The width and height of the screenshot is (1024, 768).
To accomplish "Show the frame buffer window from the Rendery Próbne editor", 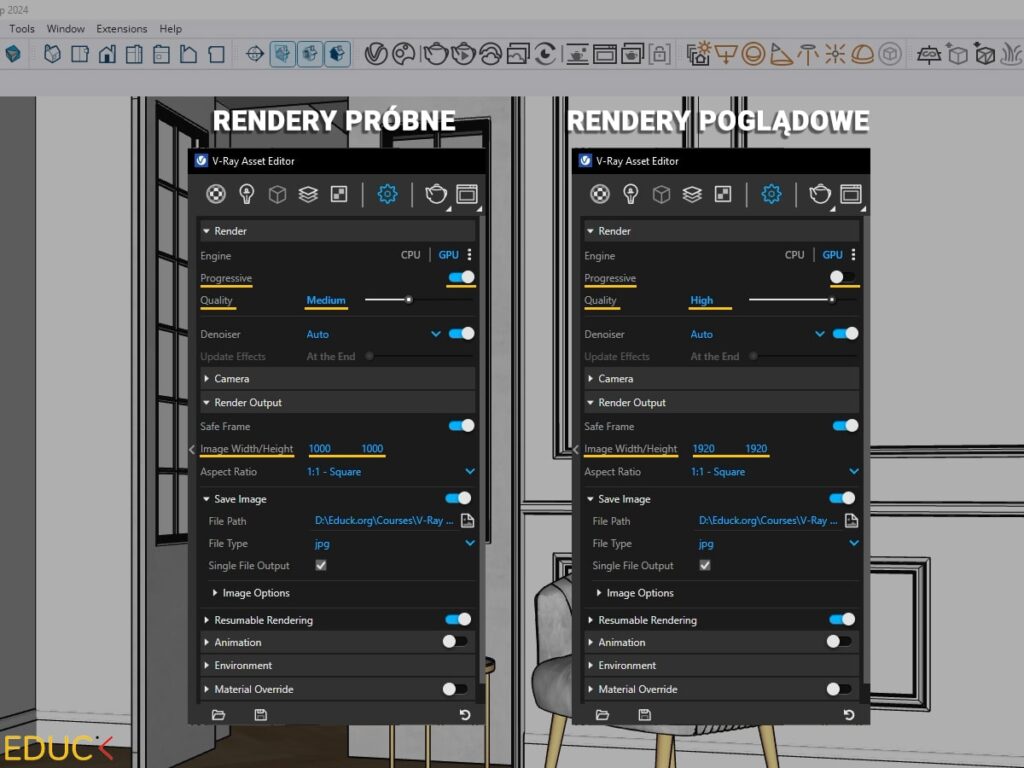I will tap(467, 194).
